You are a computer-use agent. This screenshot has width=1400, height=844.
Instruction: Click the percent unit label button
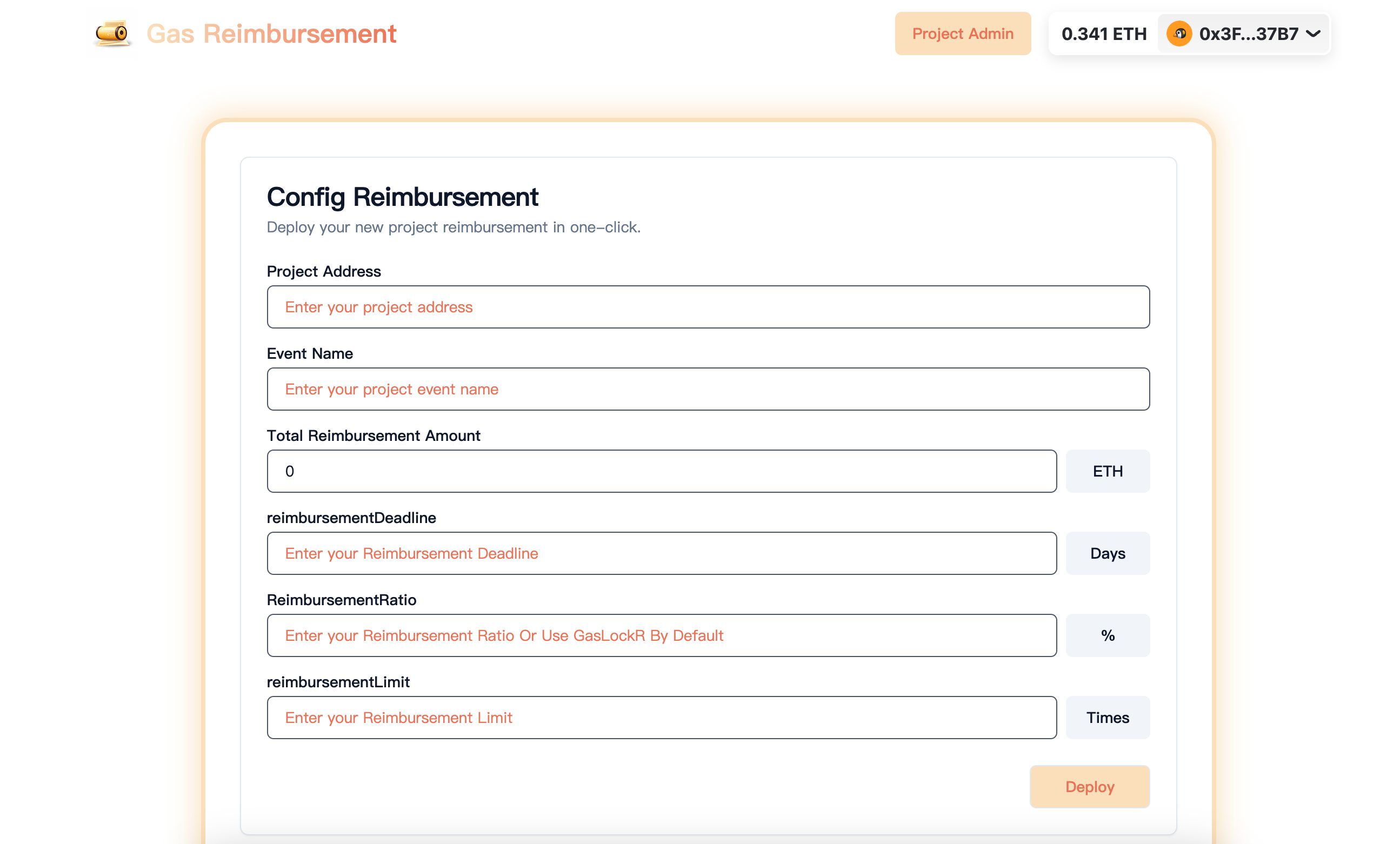point(1108,635)
